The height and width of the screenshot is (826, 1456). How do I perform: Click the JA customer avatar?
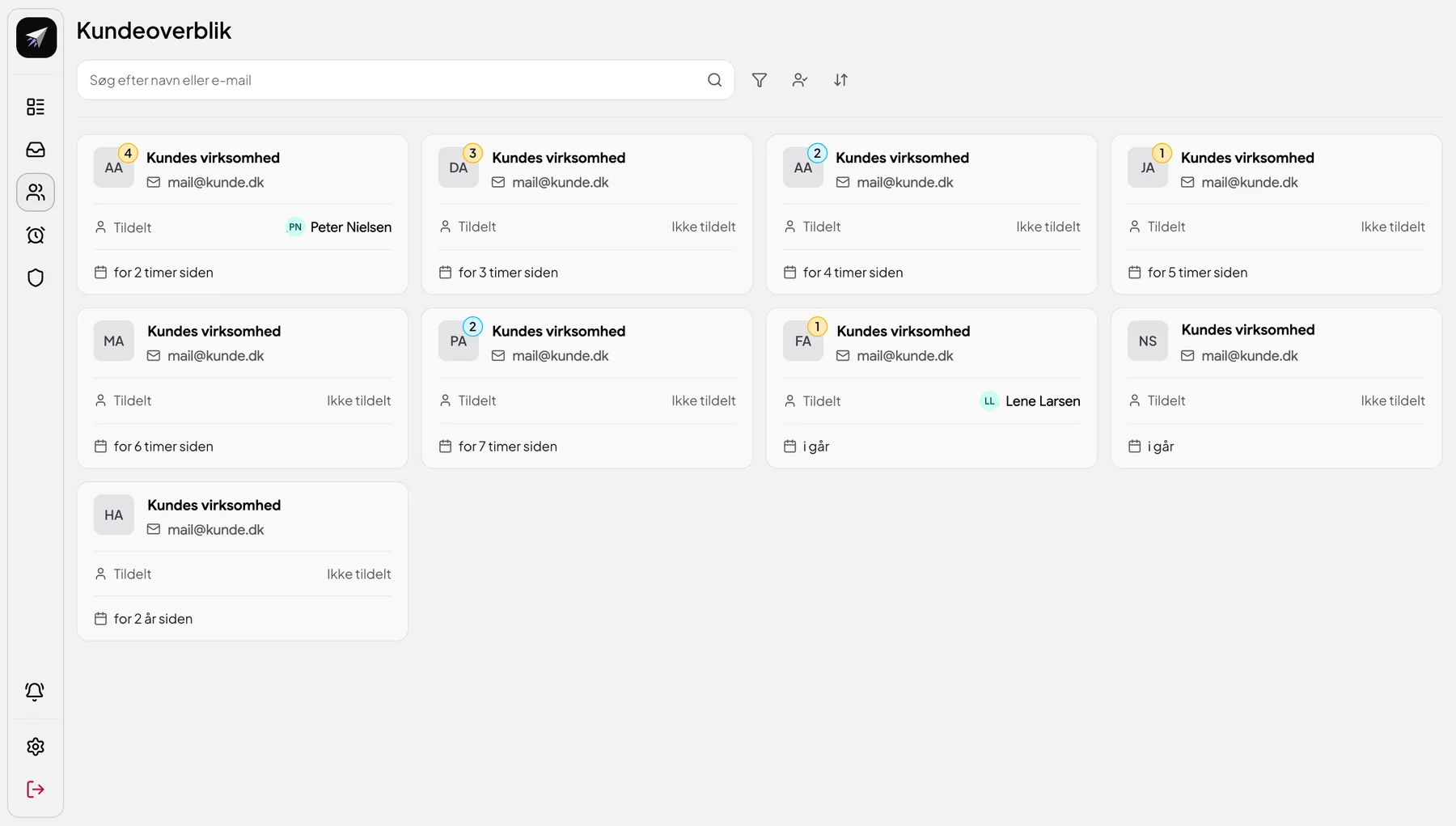pyautogui.click(x=1148, y=167)
